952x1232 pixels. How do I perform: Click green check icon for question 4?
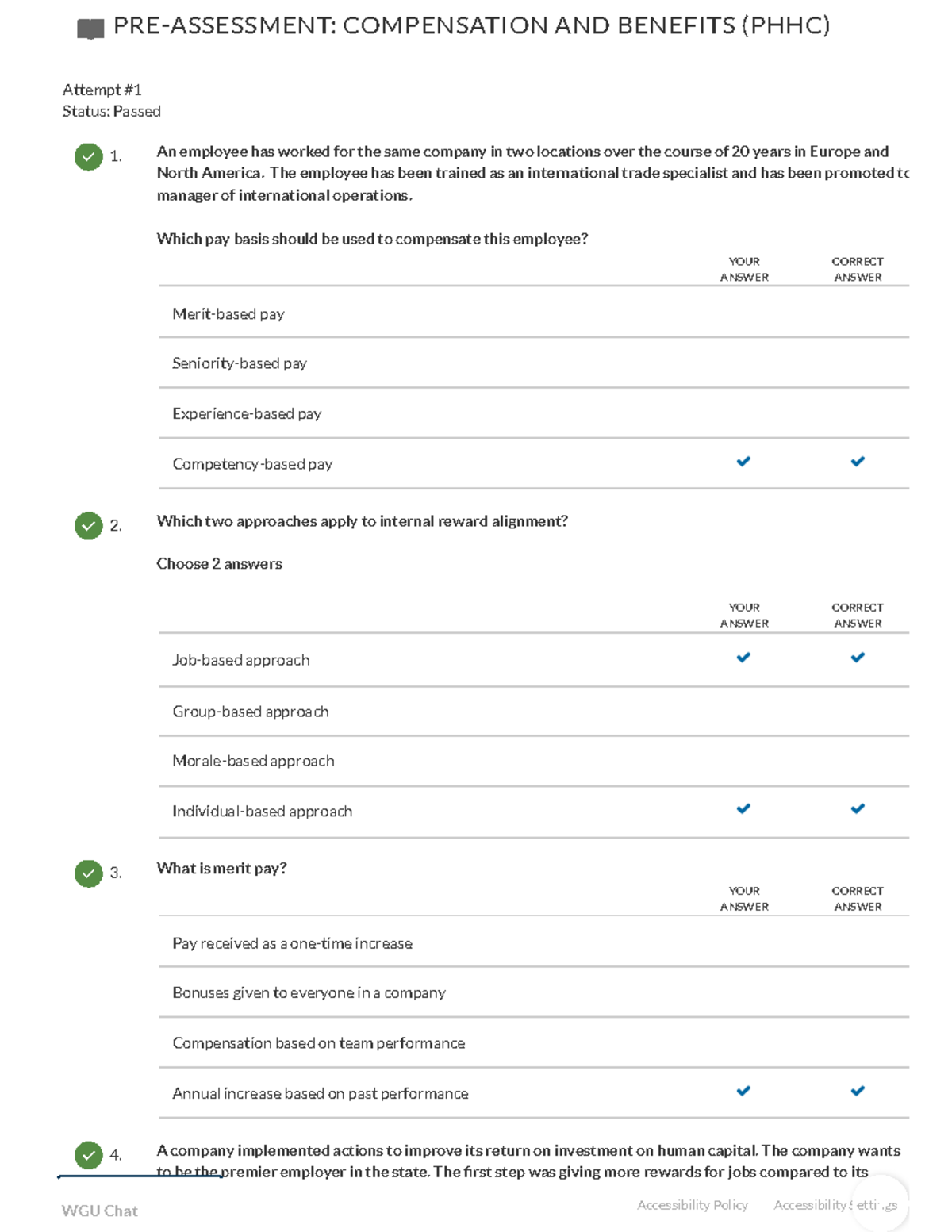[89, 1155]
